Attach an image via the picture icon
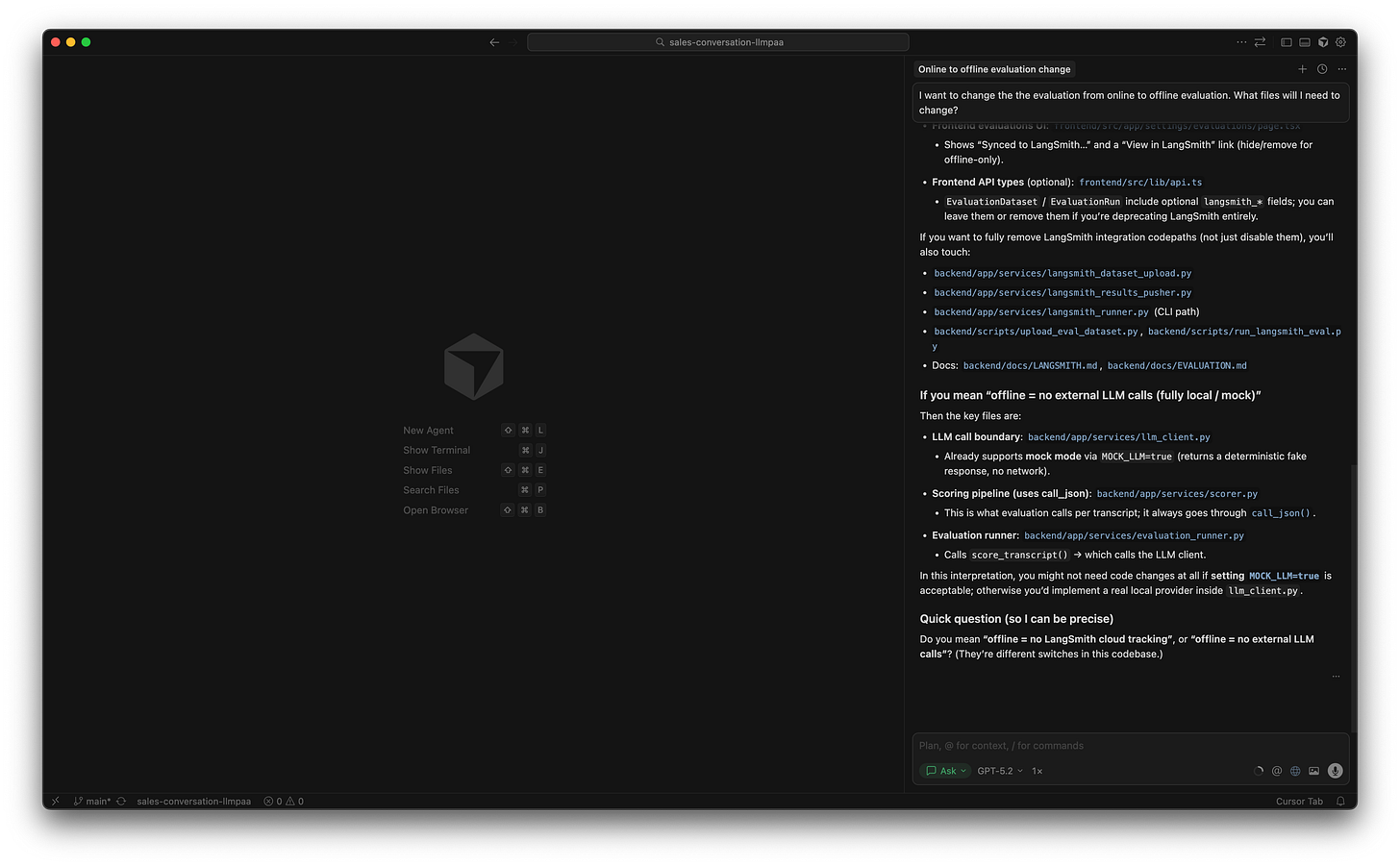The width and height of the screenshot is (1400, 866). (1312, 770)
